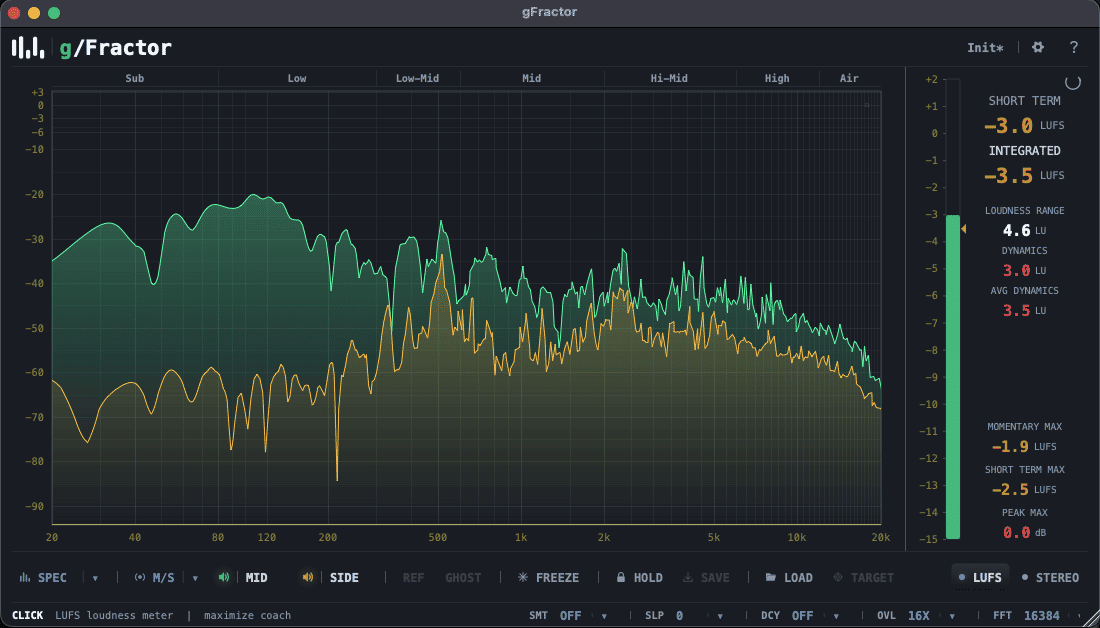Click the orange triangle marker on loudness meter

tap(964, 229)
